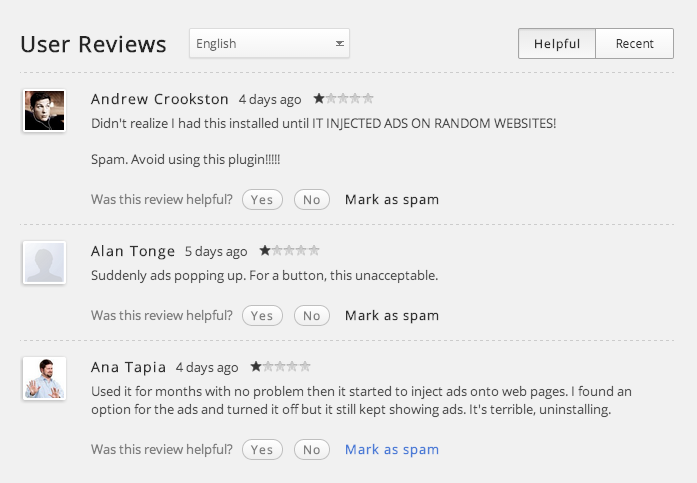The height and width of the screenshot is (483, 697).
Task: Mark Andrew Crookston's review as spam
Action: click(392, 200)
